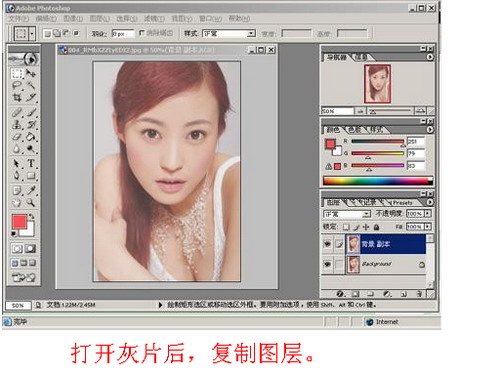
Task: Open the opacity 100% slider arrow
Action: click(x=428, y=213)
